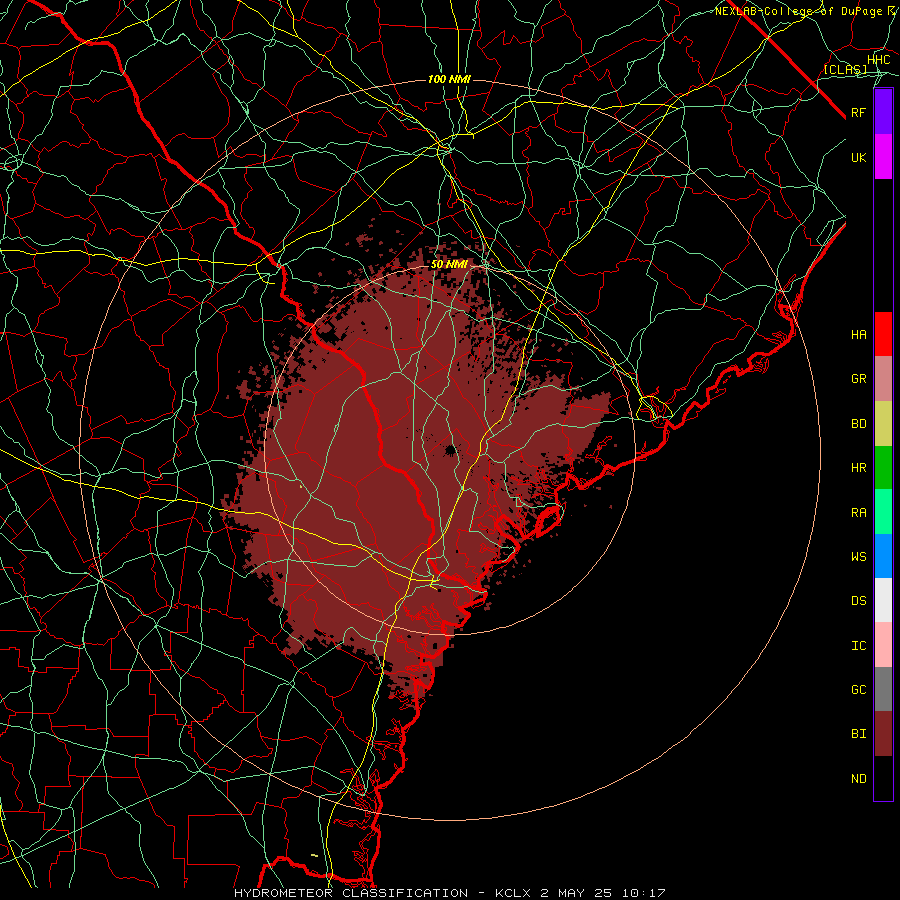The width and height of the screenshot is (900, 900).
Task: Click the GC gray legend swatch
Action: [x=883, y=689]
